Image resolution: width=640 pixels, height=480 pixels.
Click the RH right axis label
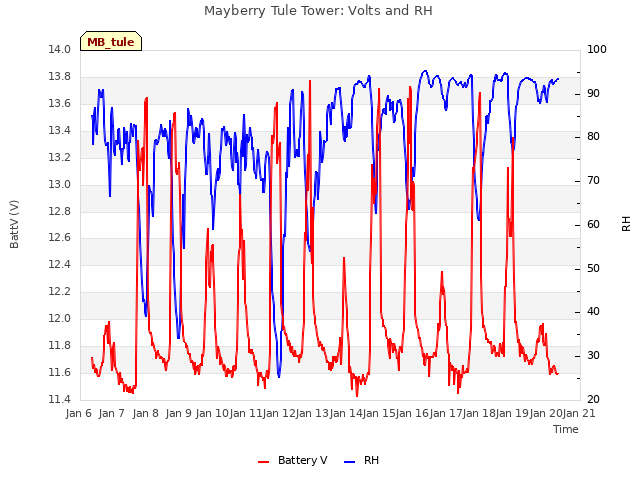(x=626, y=224)
